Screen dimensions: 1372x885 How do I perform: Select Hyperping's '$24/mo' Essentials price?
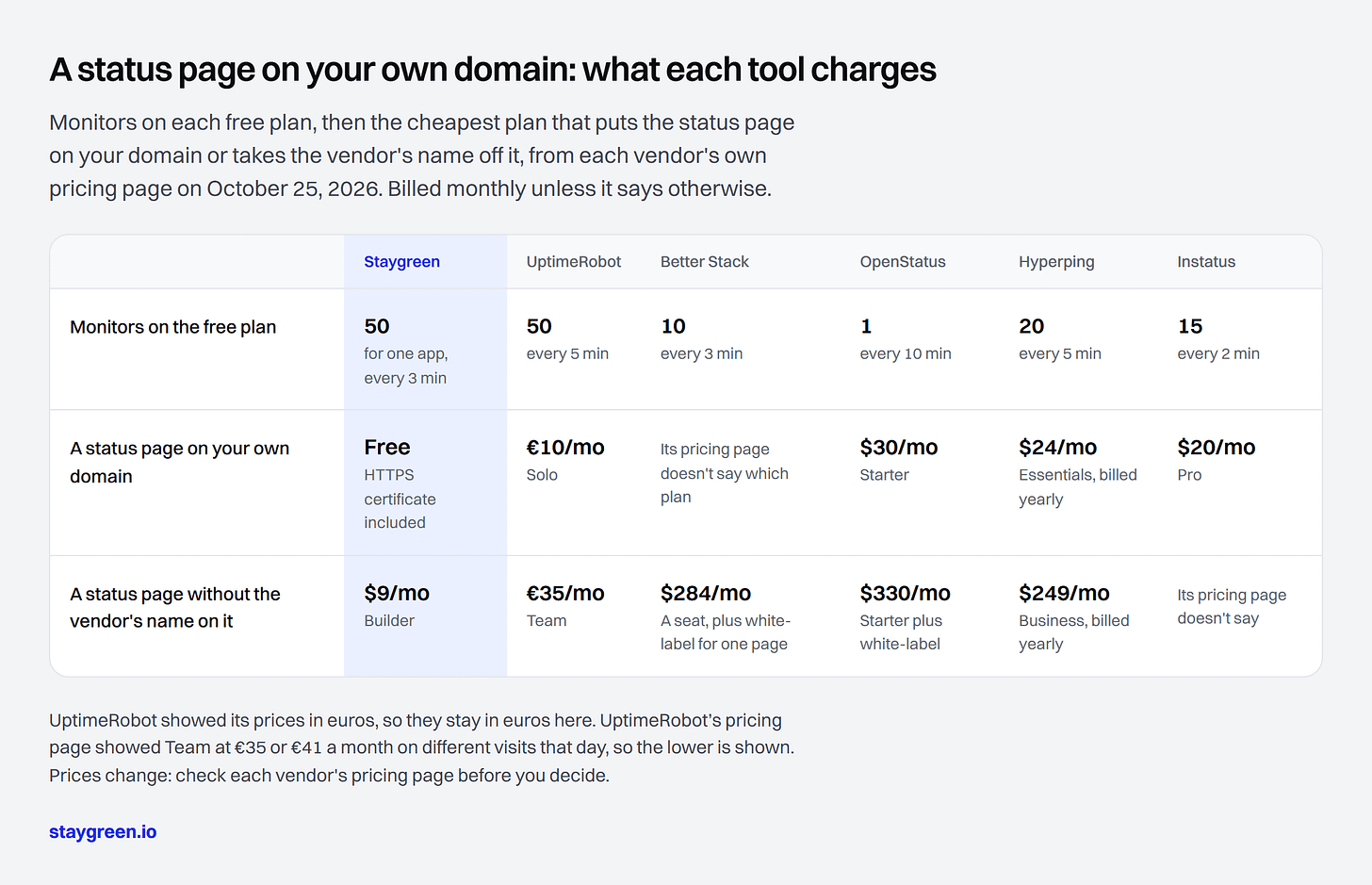1057,447
